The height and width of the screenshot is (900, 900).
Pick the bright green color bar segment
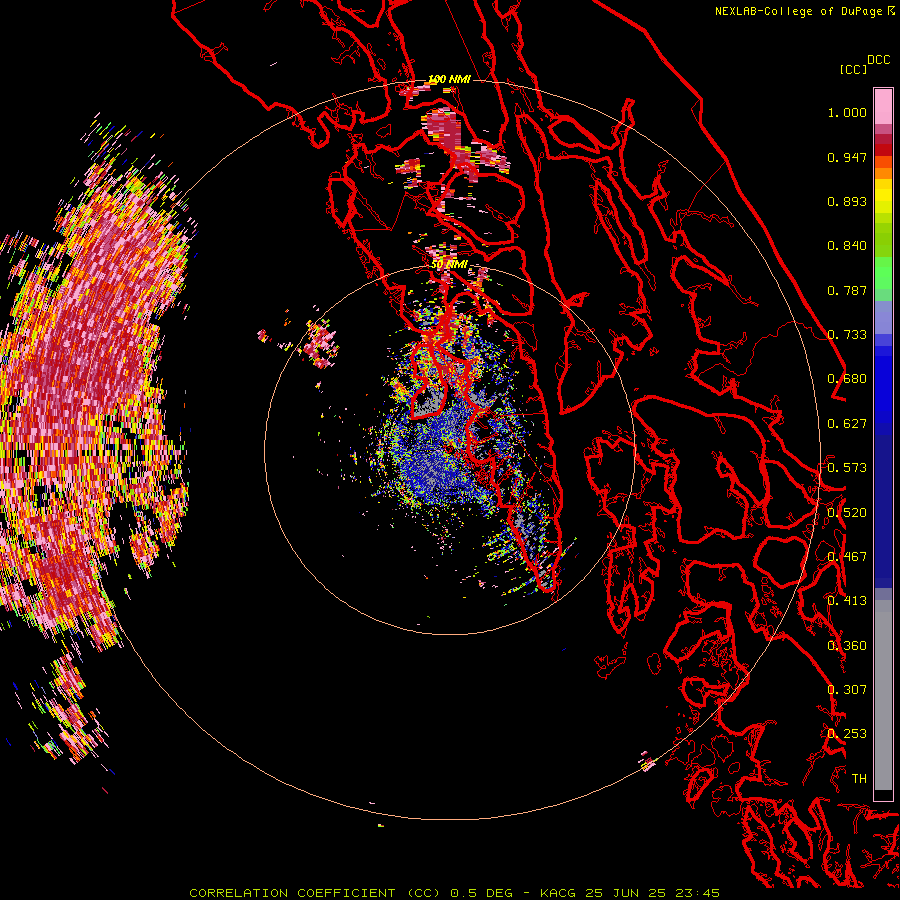coord(883,273)
